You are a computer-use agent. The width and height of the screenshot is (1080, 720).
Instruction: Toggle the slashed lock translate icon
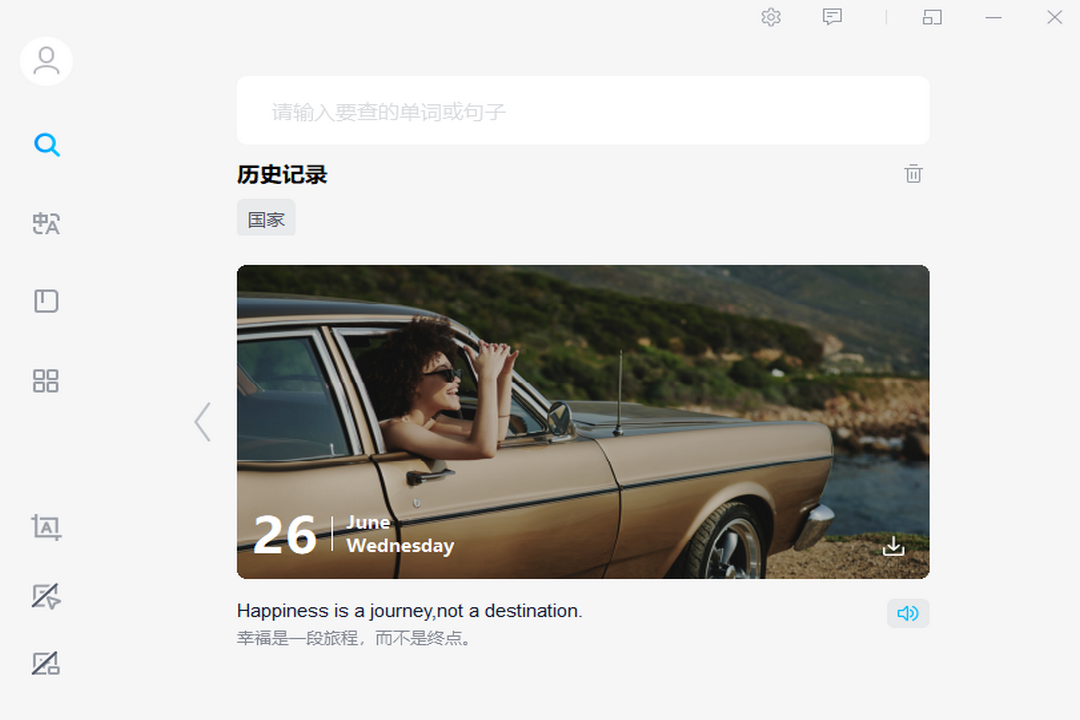(46, 664)
